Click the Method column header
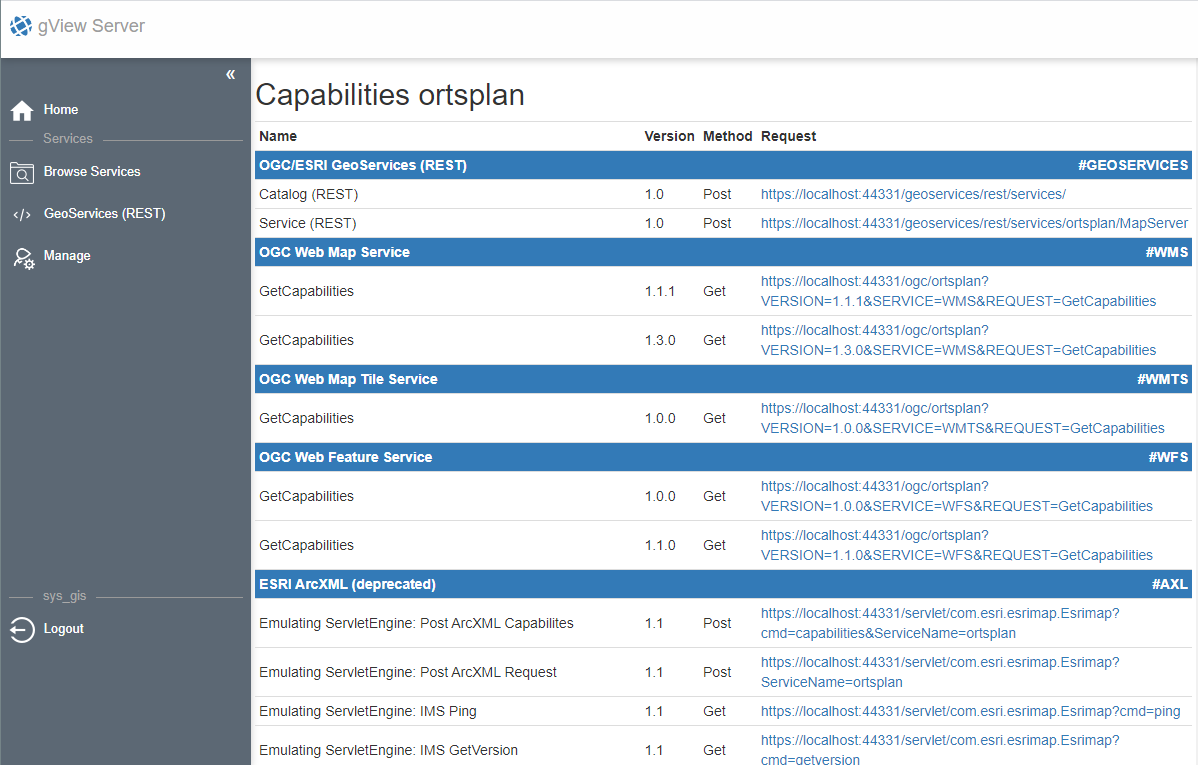Screen dimensions: 1198x765 pos(727,136)
